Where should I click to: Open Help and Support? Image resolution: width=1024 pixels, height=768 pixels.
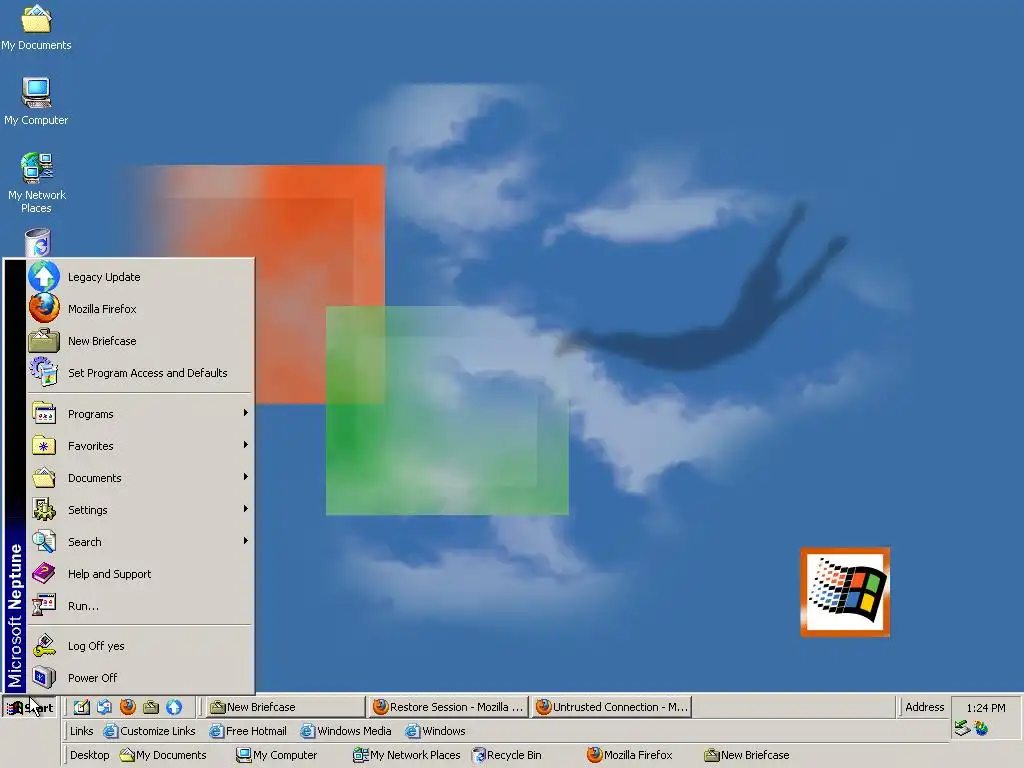140,574
